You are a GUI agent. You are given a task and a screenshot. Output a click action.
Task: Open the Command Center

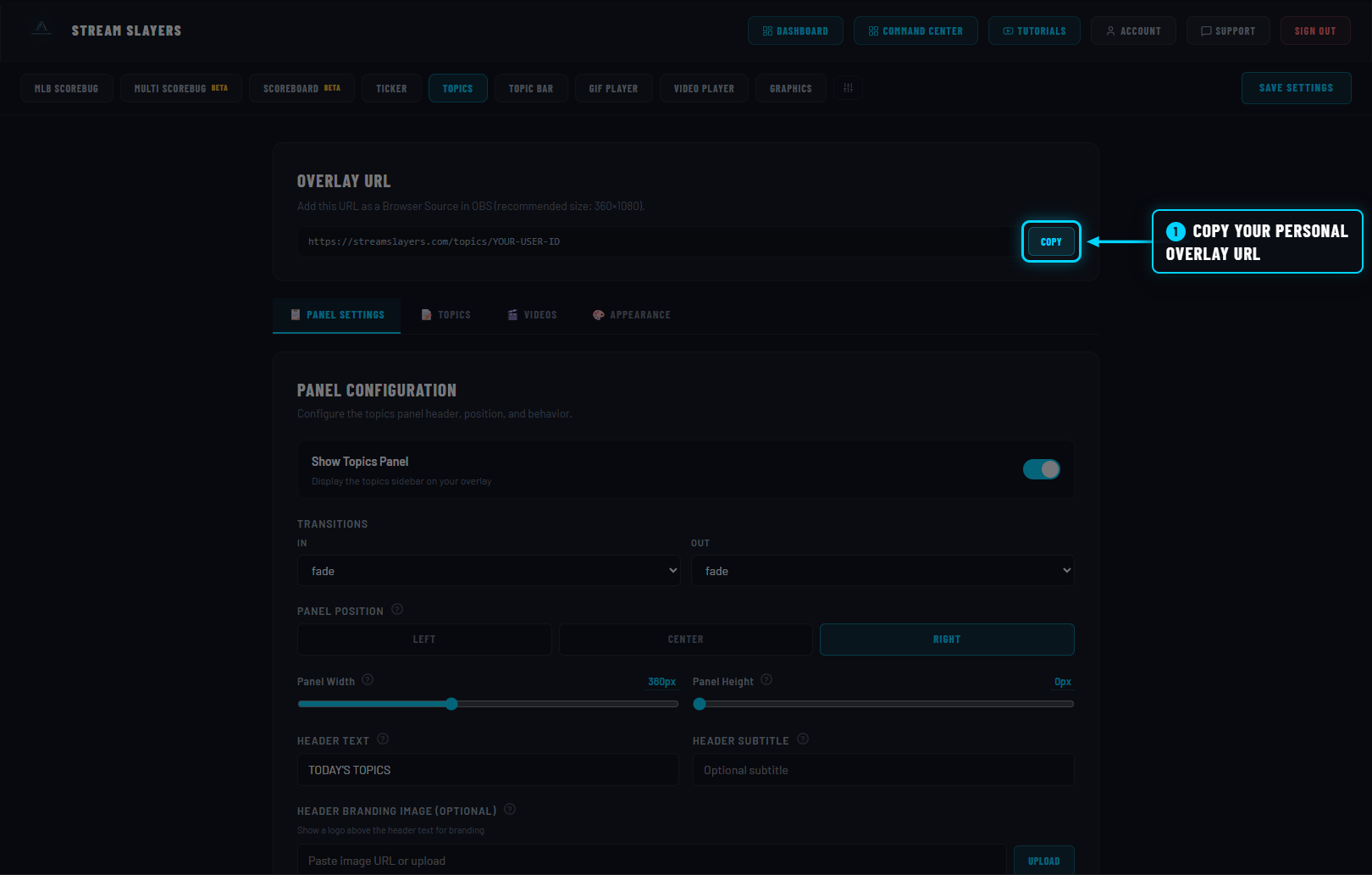point(916,30)
